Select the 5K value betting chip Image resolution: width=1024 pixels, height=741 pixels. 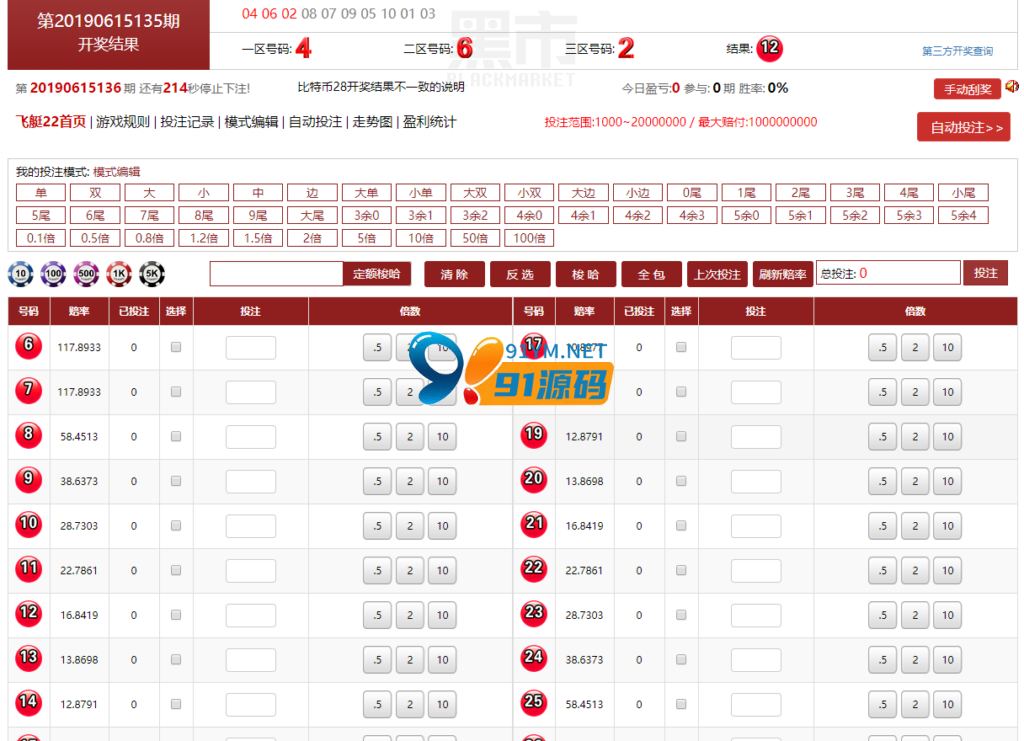point(152,274)
